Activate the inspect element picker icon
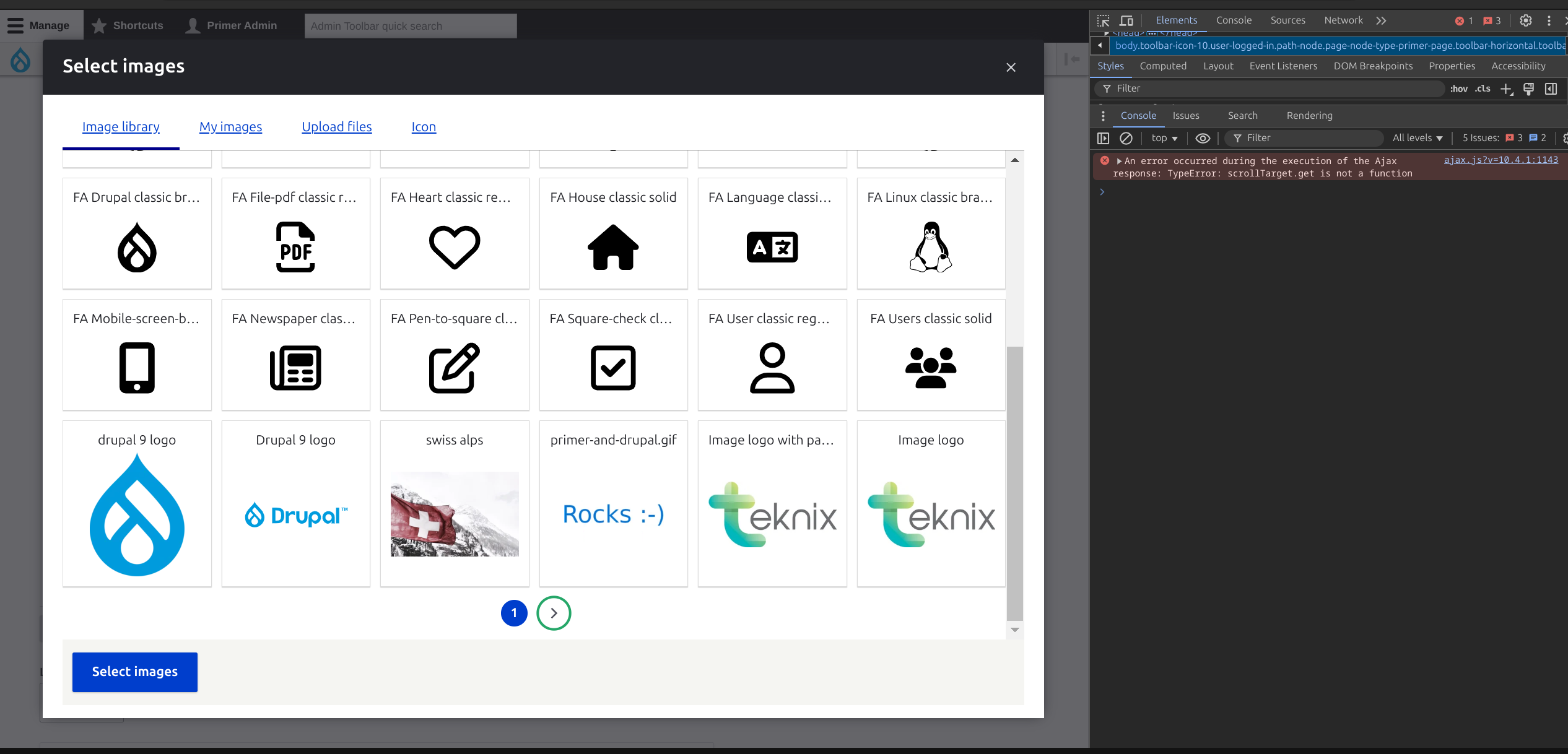The height and width of the screenshot is (754, 1568). (x=1103, y=20)
